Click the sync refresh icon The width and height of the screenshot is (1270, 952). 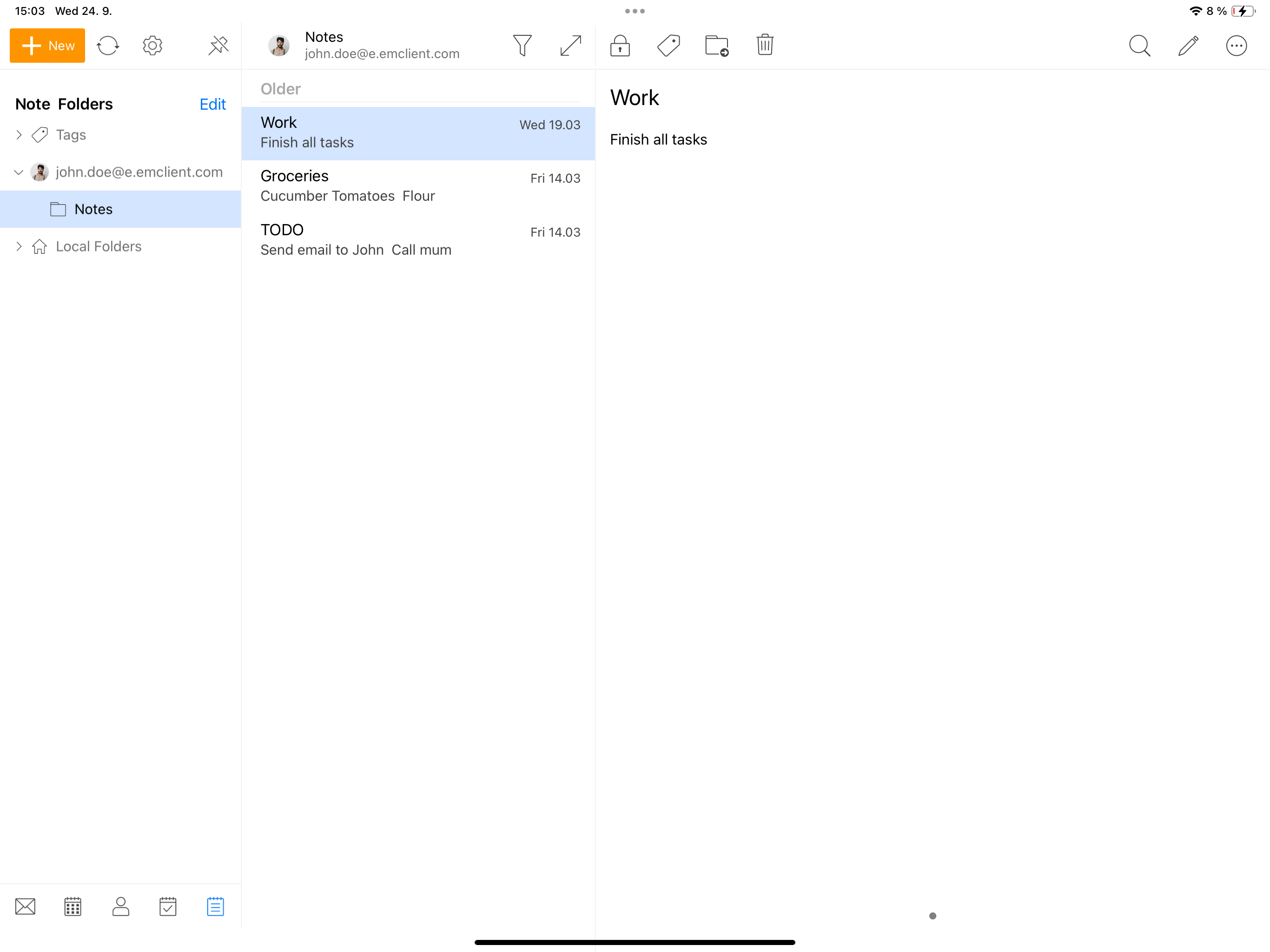[107, 46]
